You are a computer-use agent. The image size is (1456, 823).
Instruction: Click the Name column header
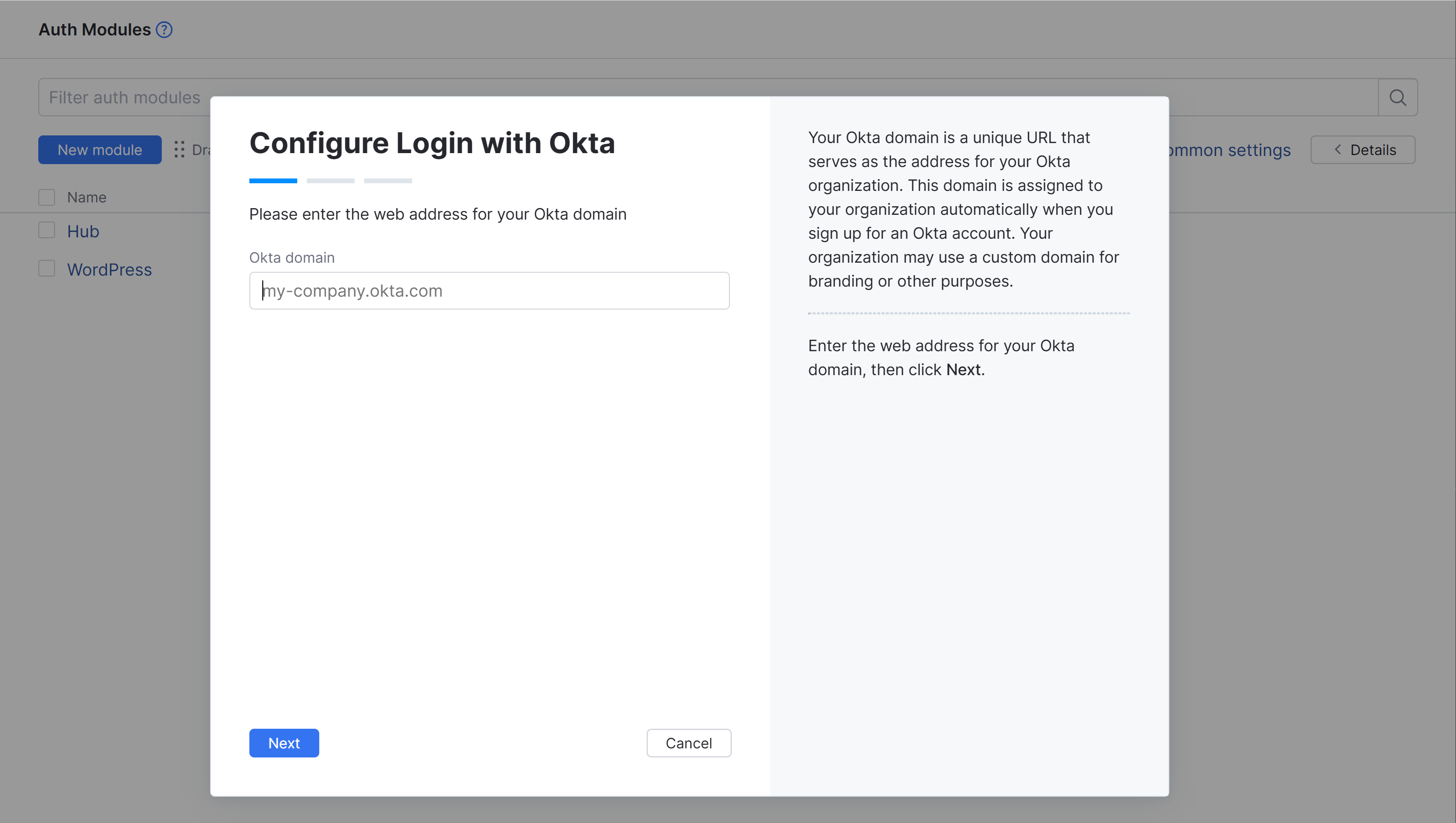pyautogui.click(x=87, y=197)
